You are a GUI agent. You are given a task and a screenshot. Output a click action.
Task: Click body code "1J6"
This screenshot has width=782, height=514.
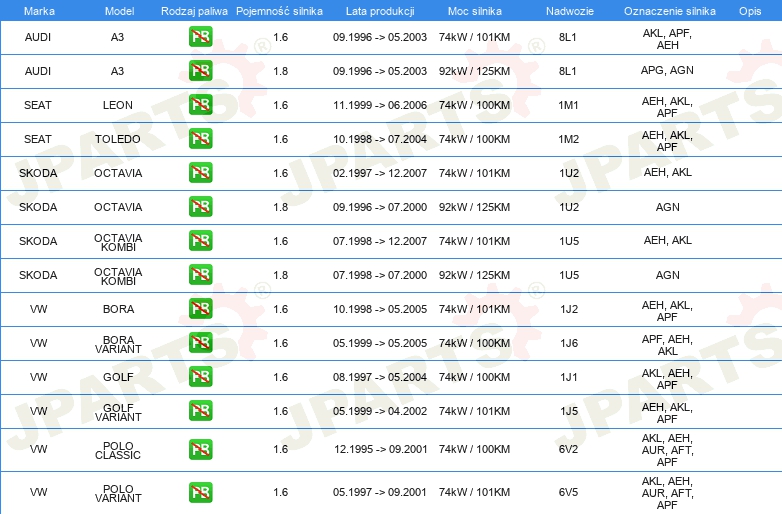click(569, 343)
